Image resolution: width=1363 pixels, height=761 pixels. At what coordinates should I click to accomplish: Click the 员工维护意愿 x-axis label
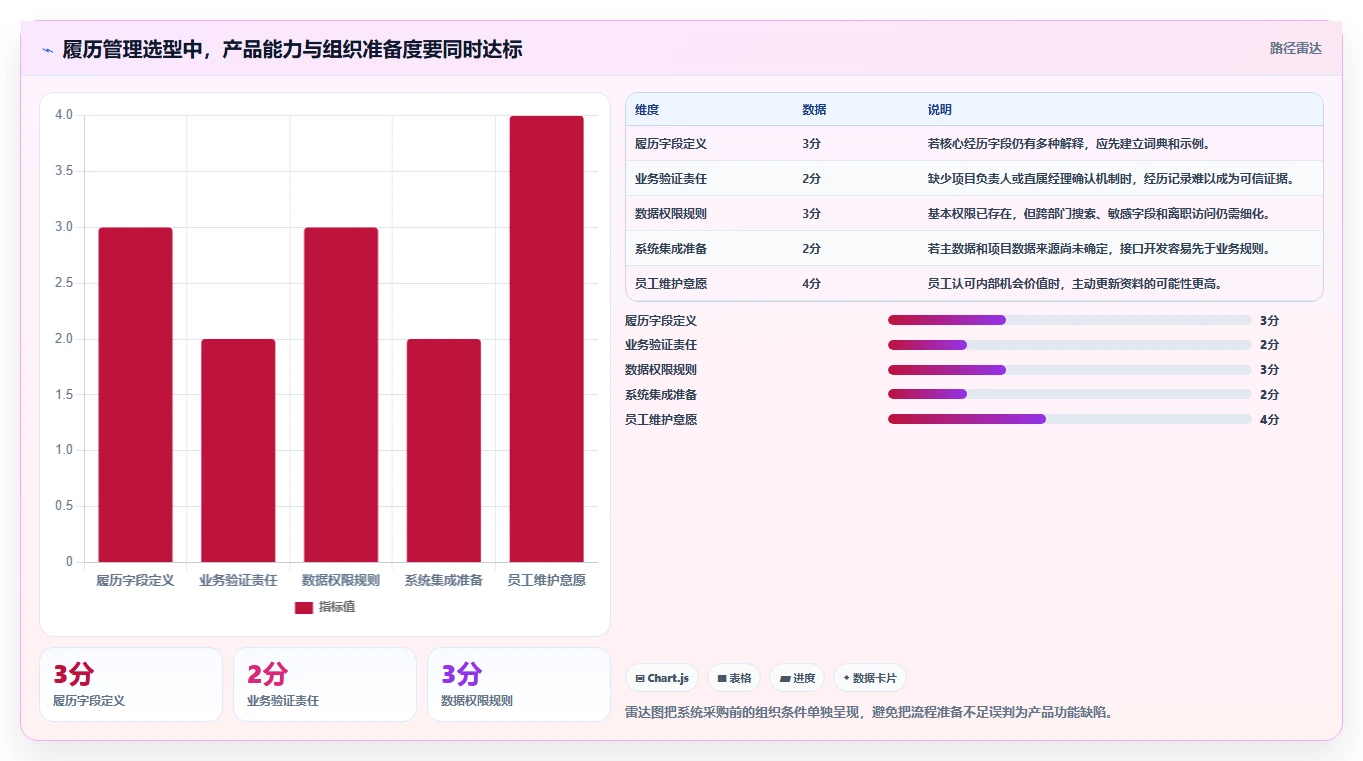(546, 580)
